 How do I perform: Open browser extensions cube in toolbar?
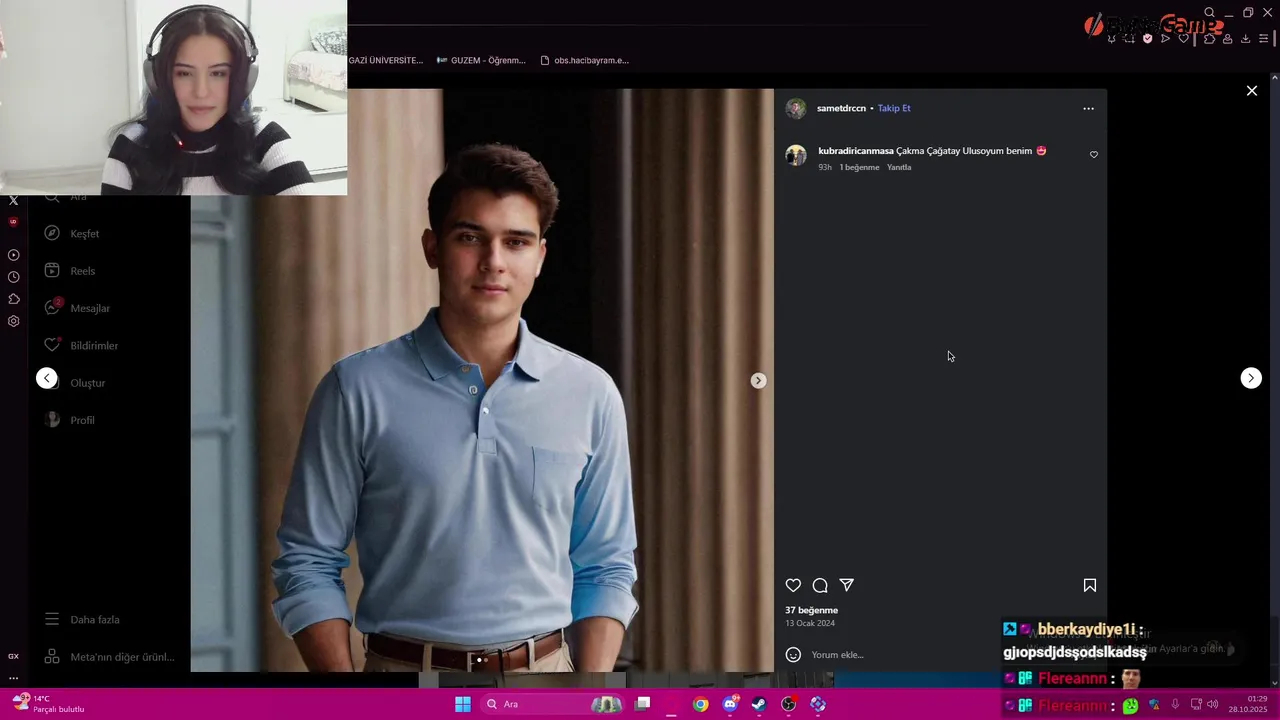(x=1209, y=38)
